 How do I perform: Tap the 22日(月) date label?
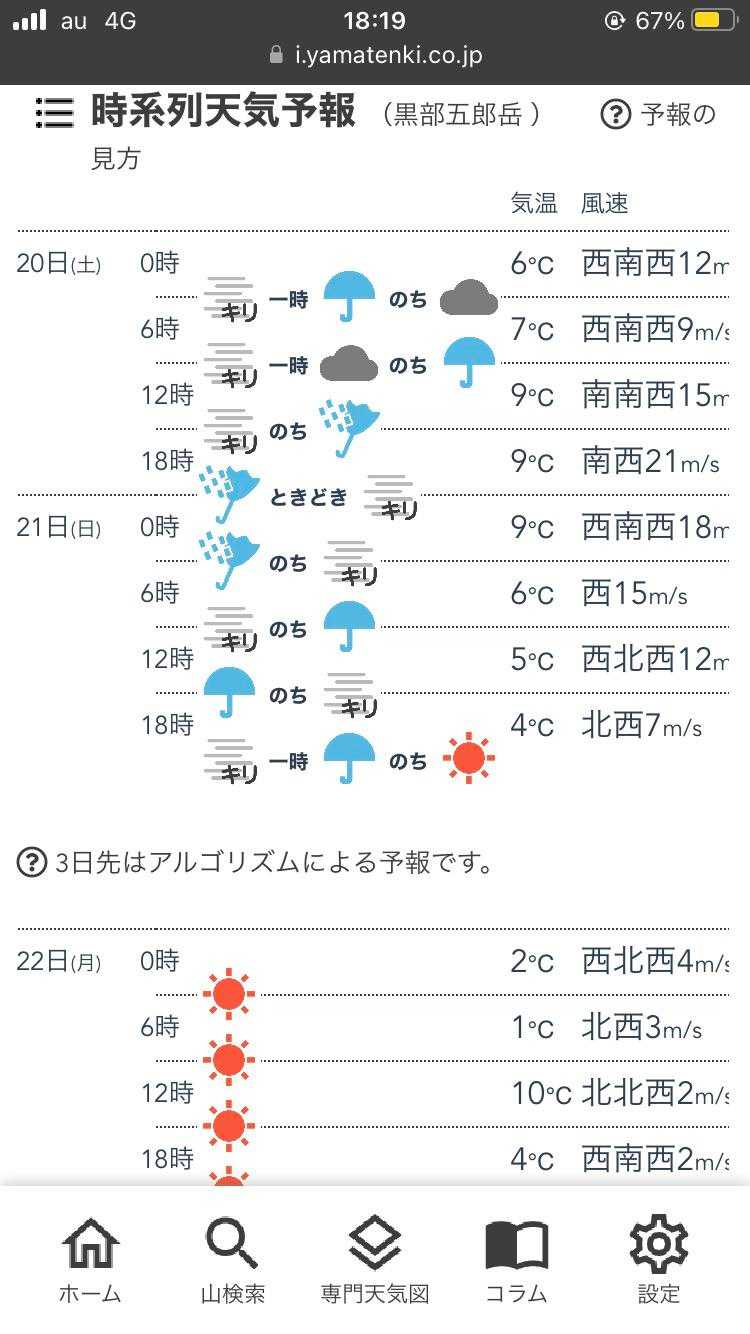click(x=58, y=962)
